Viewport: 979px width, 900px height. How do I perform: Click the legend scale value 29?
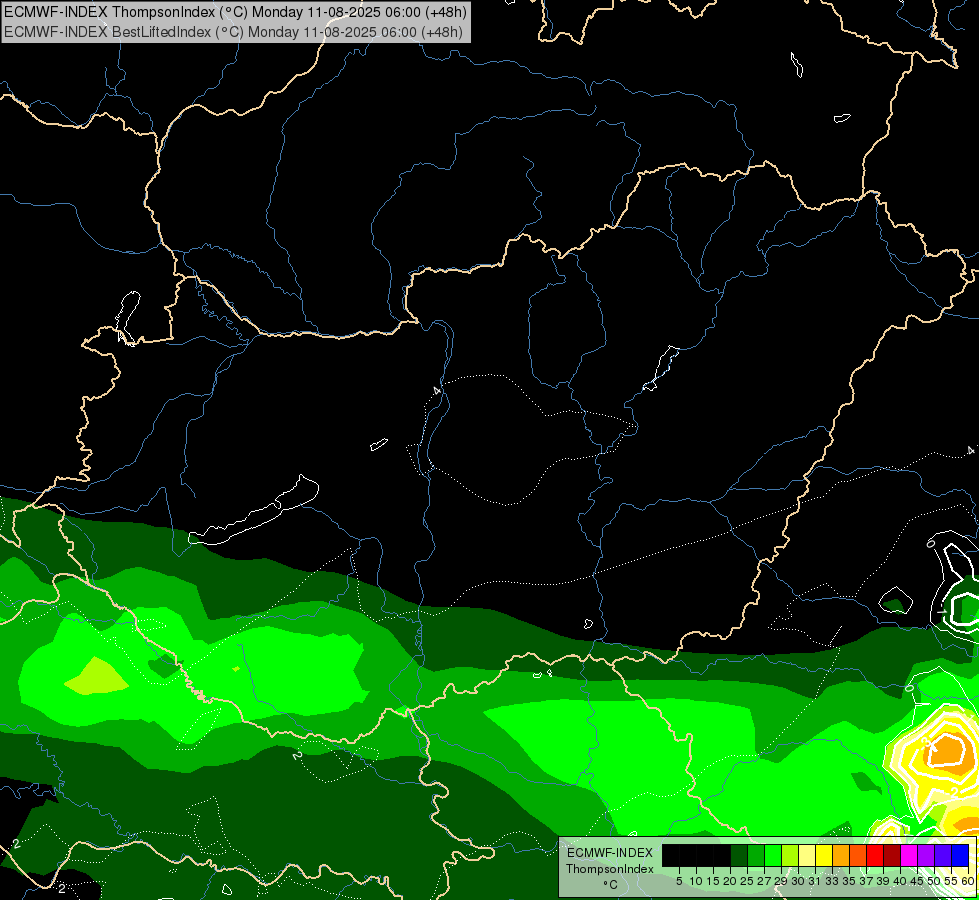pyautogui.click(x=781, y=881)
